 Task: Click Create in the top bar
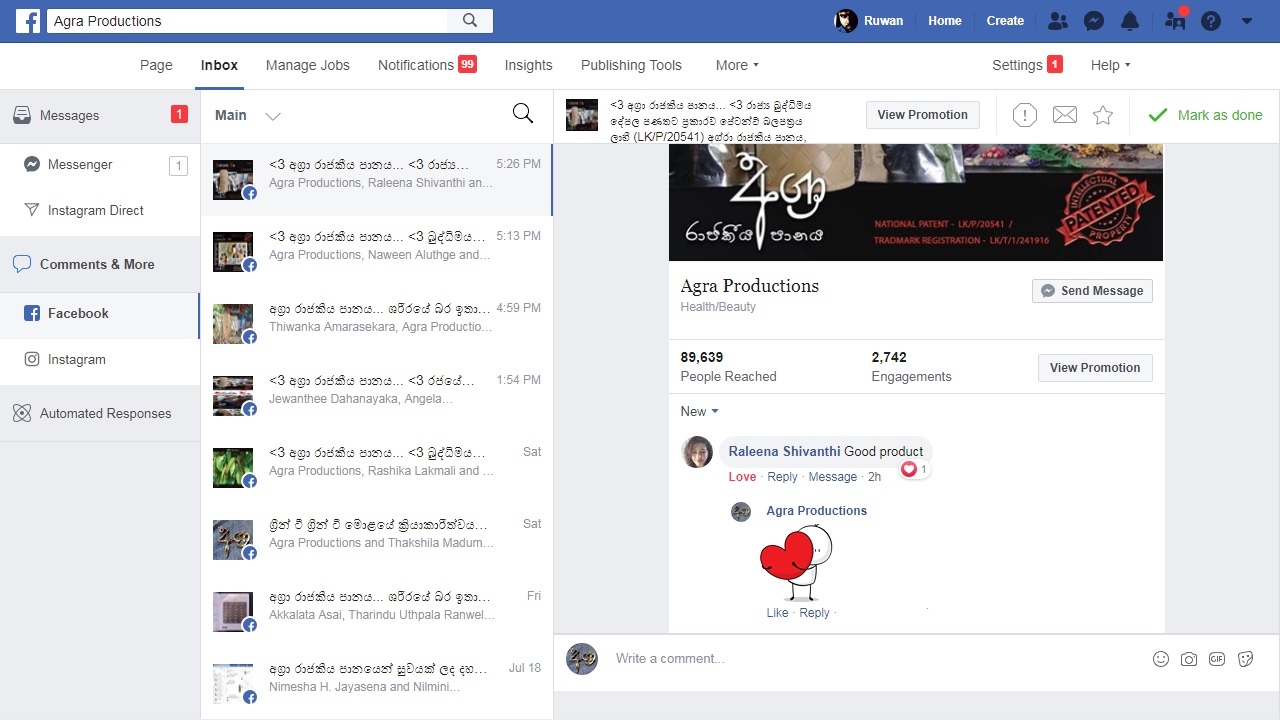[x=1005, y=21]
